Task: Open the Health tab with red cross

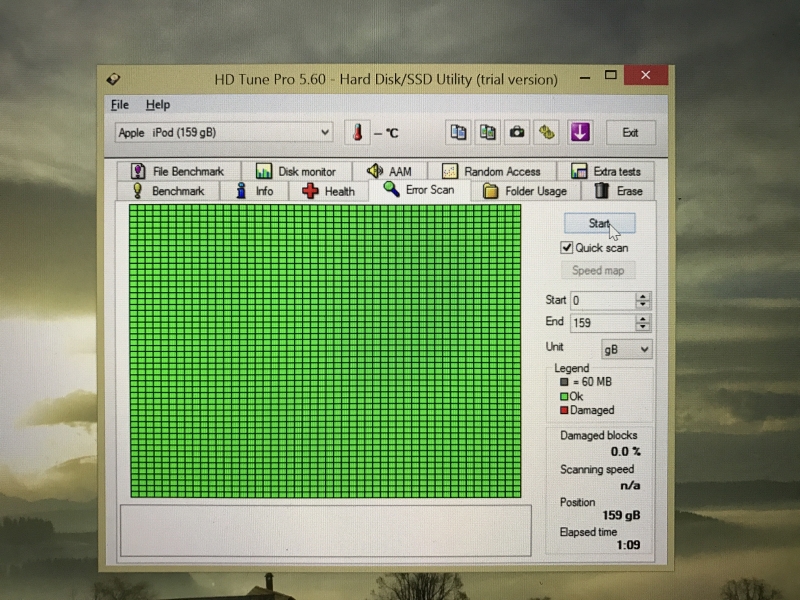Action: 328,191
